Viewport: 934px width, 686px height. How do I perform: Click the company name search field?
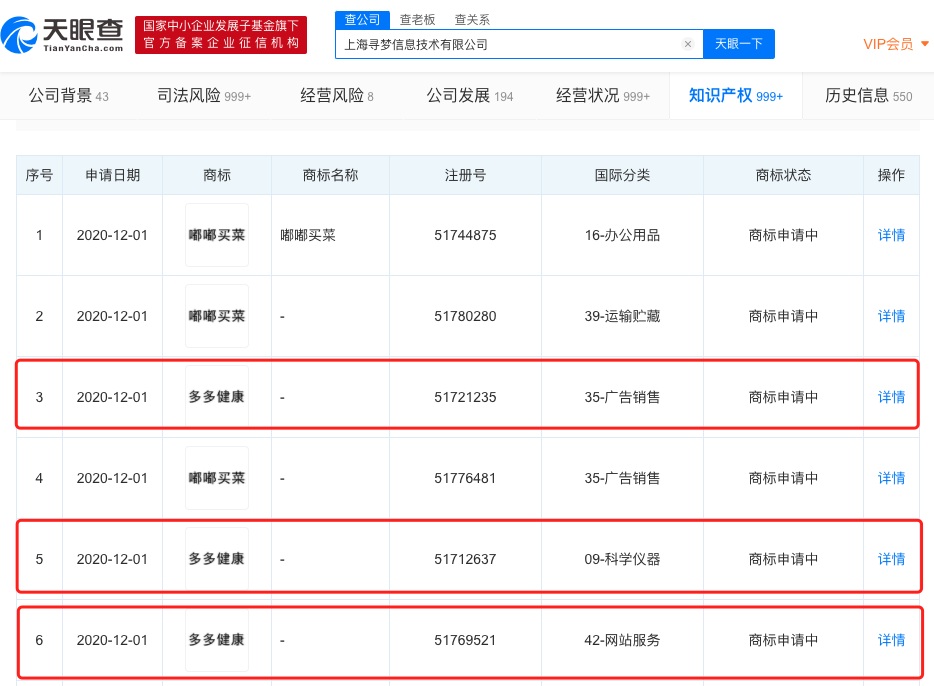[510, 44]
